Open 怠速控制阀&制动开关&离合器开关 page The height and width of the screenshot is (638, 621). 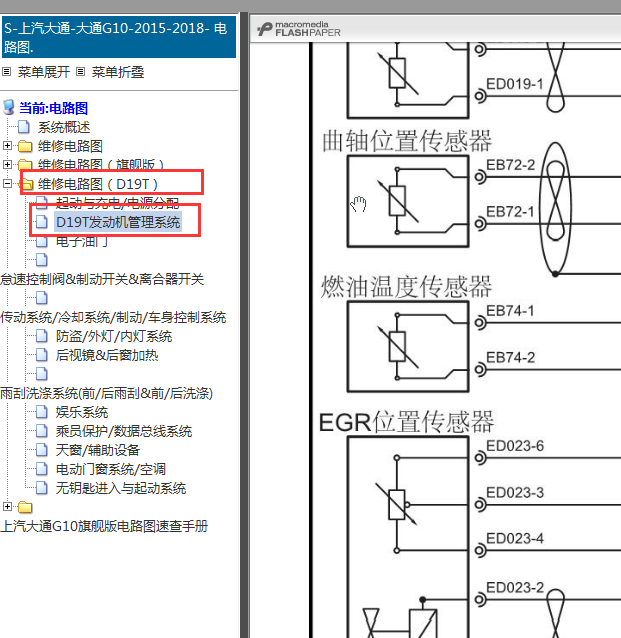[x=102, y=280]
